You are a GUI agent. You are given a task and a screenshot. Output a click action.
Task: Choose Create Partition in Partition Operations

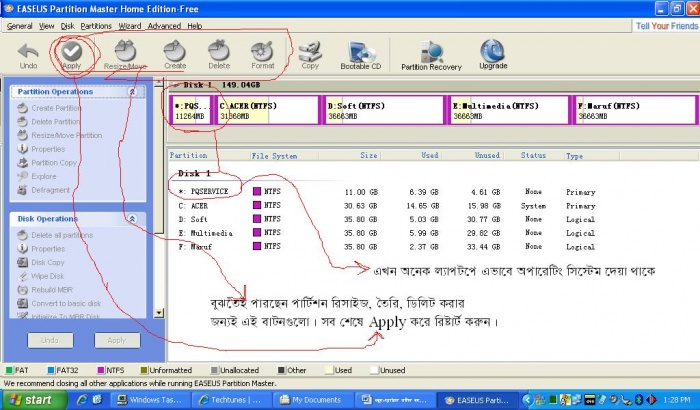pos(50,108)
